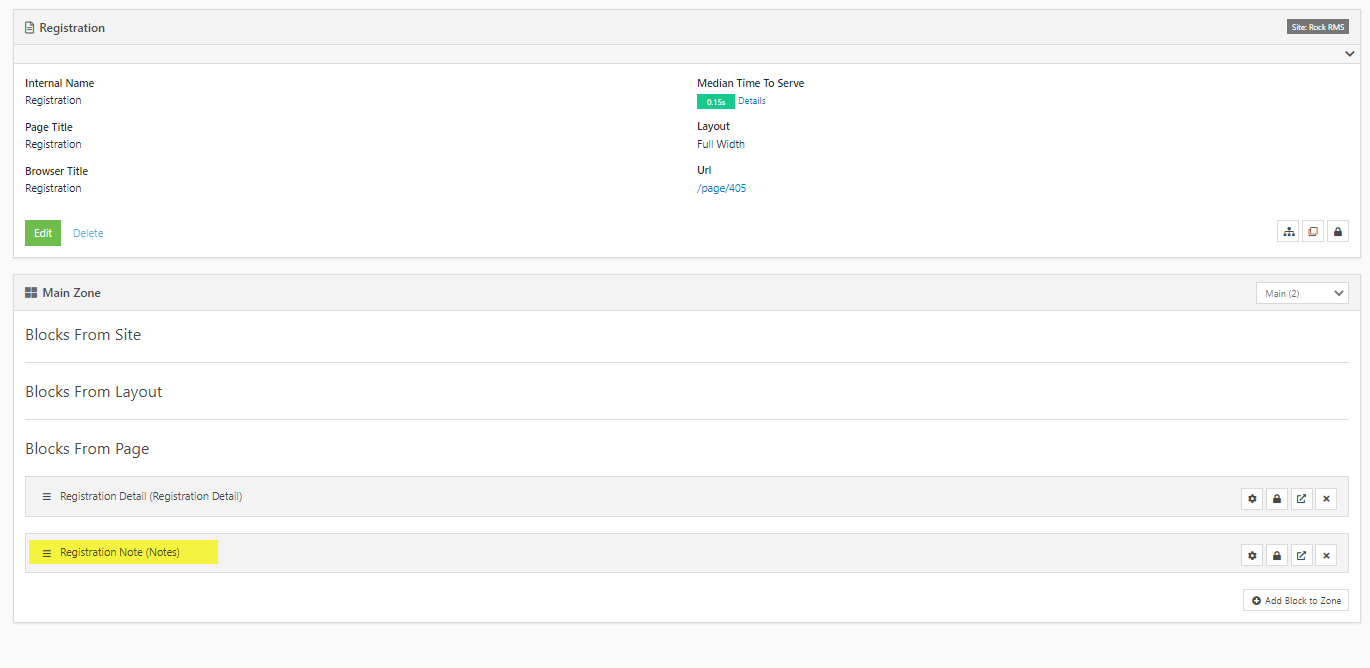Screen dimensions: 1370x668
Task: Open child pages sitemap icon
Action: point(1289,232)
